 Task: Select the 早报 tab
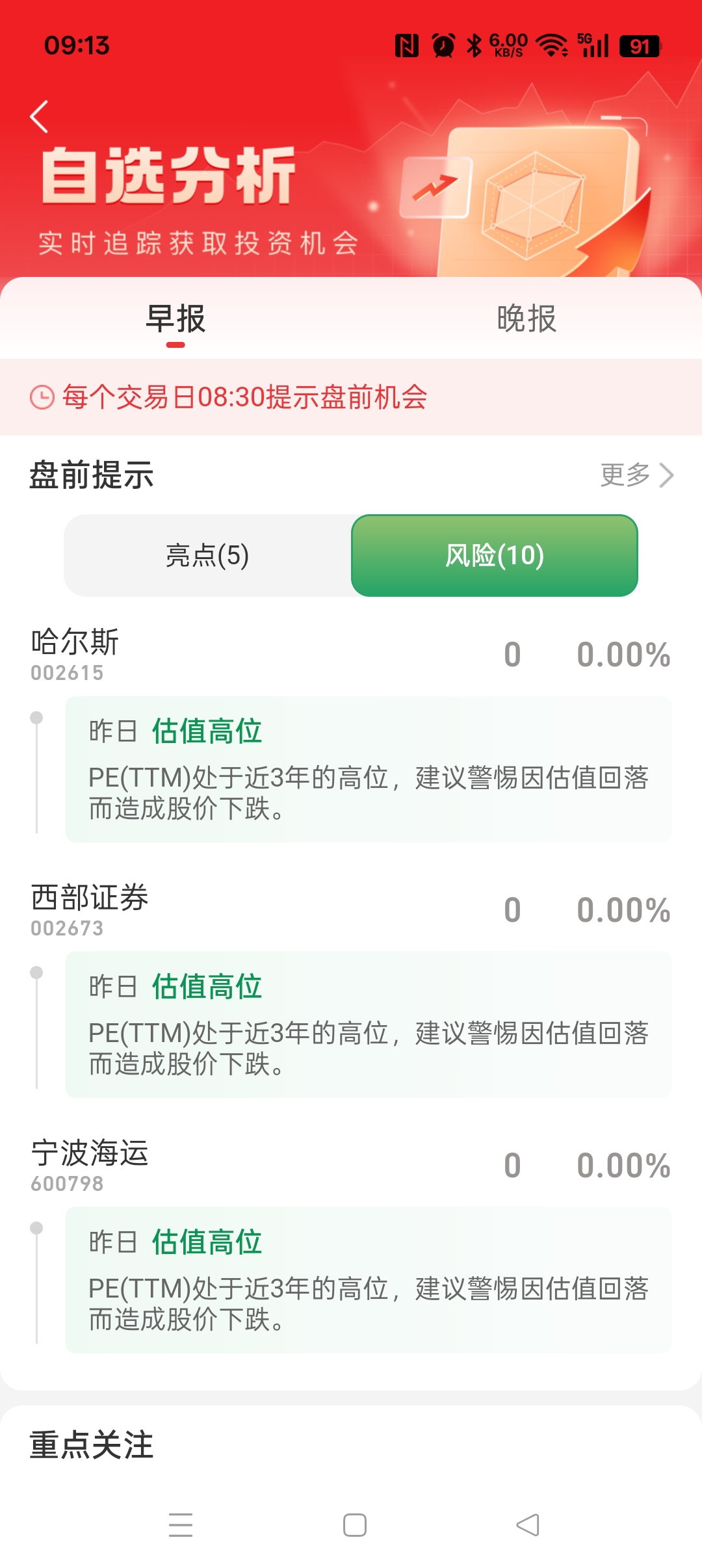[x=175, y=319]
